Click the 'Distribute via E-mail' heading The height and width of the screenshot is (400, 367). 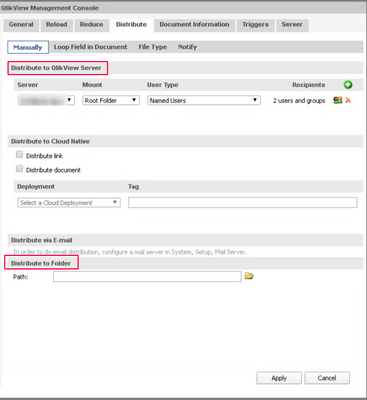41,240
